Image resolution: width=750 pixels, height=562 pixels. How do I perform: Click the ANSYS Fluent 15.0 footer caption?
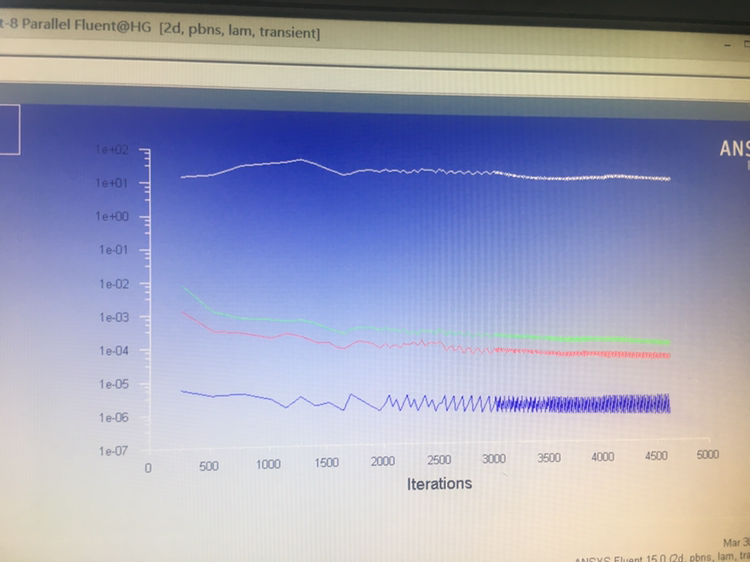tap(662, 558)
